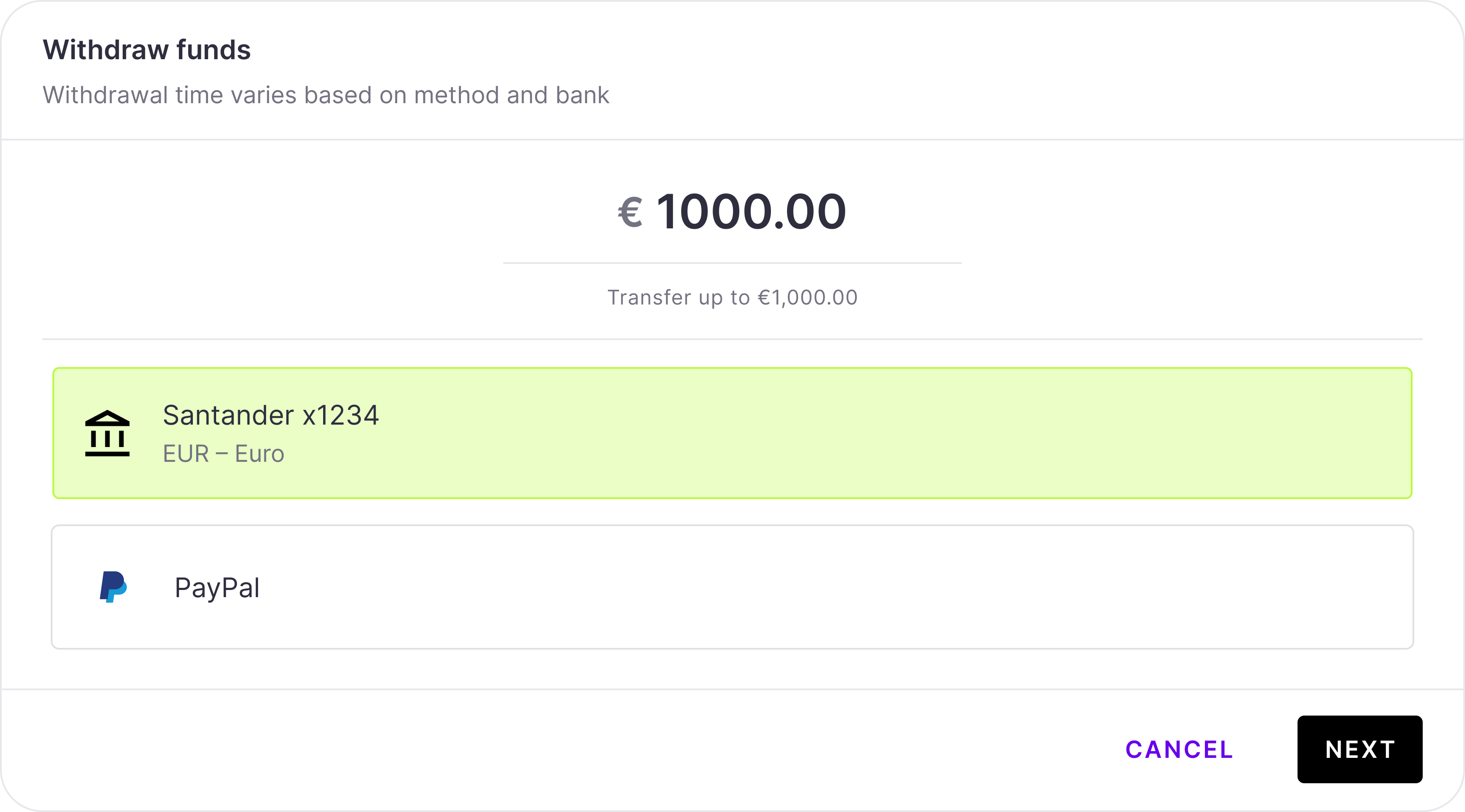
Task: Click the "Withdraw funds" dialog heading
Action: 147,49
